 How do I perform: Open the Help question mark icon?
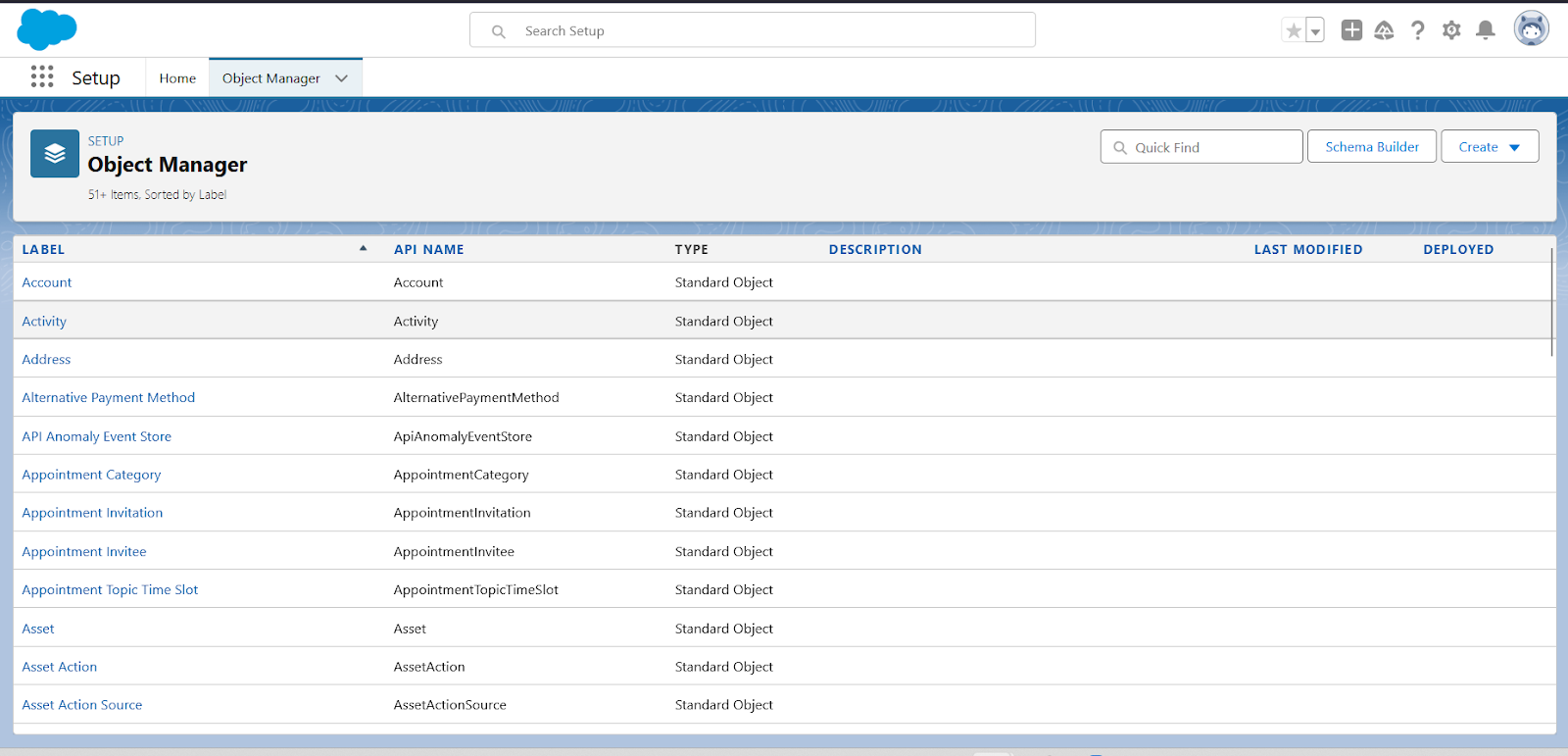point(1417,30)
